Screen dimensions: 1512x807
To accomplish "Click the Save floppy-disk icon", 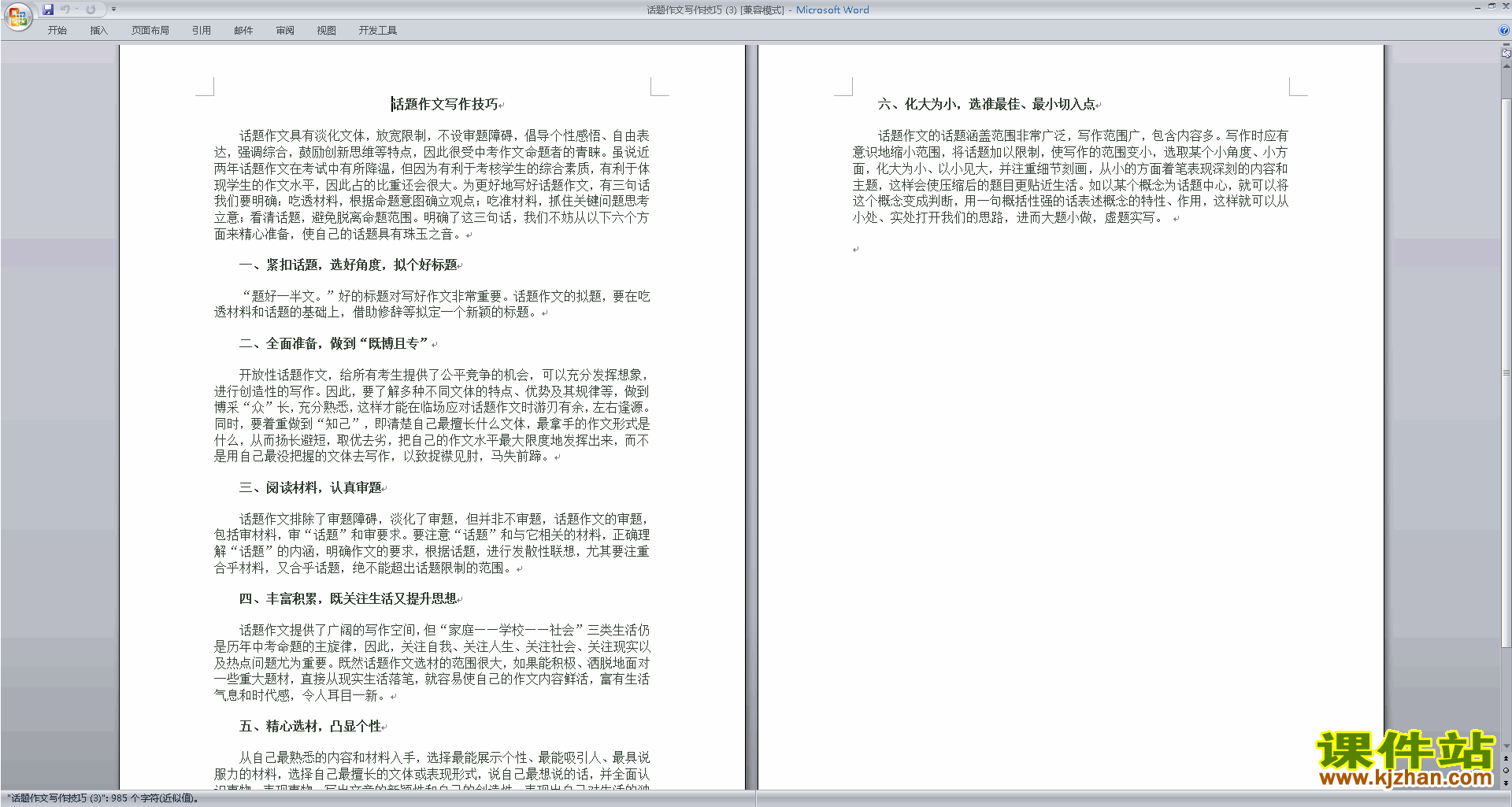I will coord(48,9).
